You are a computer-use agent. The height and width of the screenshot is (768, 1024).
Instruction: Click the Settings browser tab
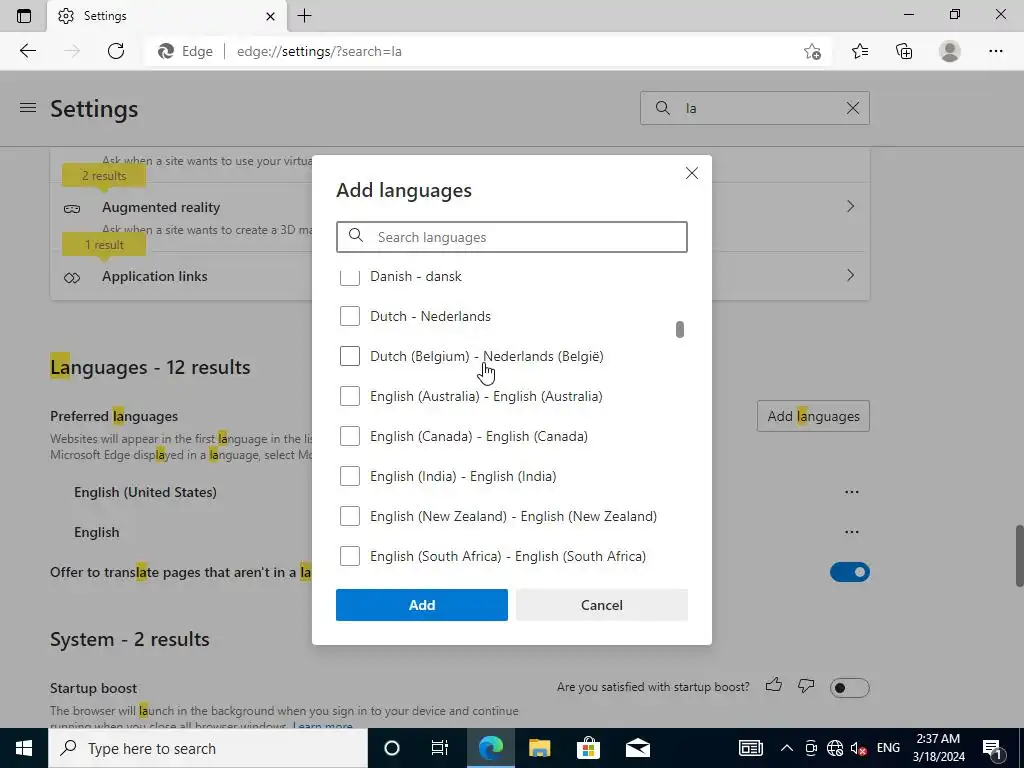167,16
